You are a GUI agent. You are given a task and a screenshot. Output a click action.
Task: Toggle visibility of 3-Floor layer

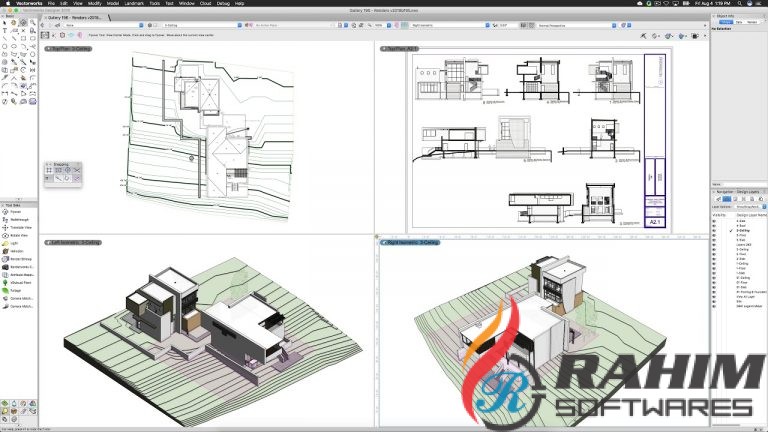714,236
